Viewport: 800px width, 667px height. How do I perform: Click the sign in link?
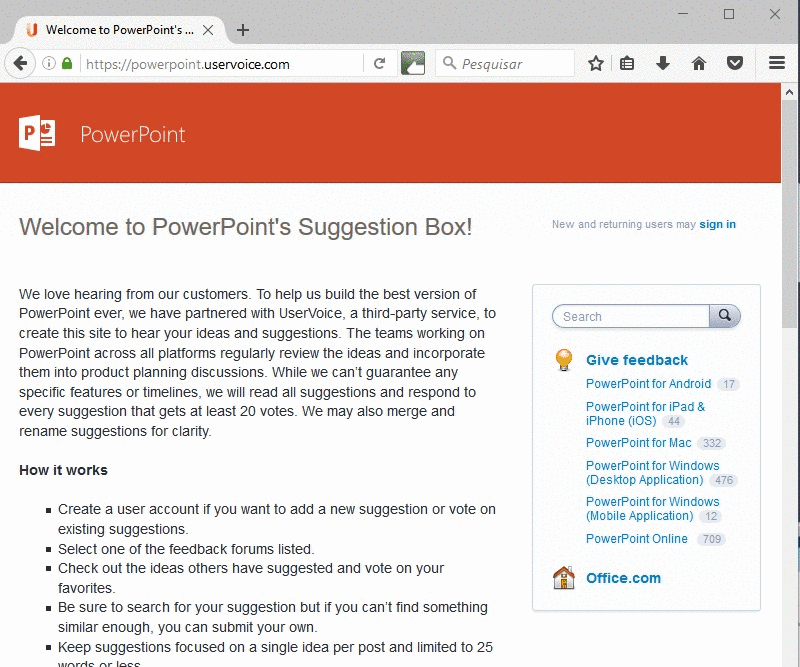click(717, 224)
